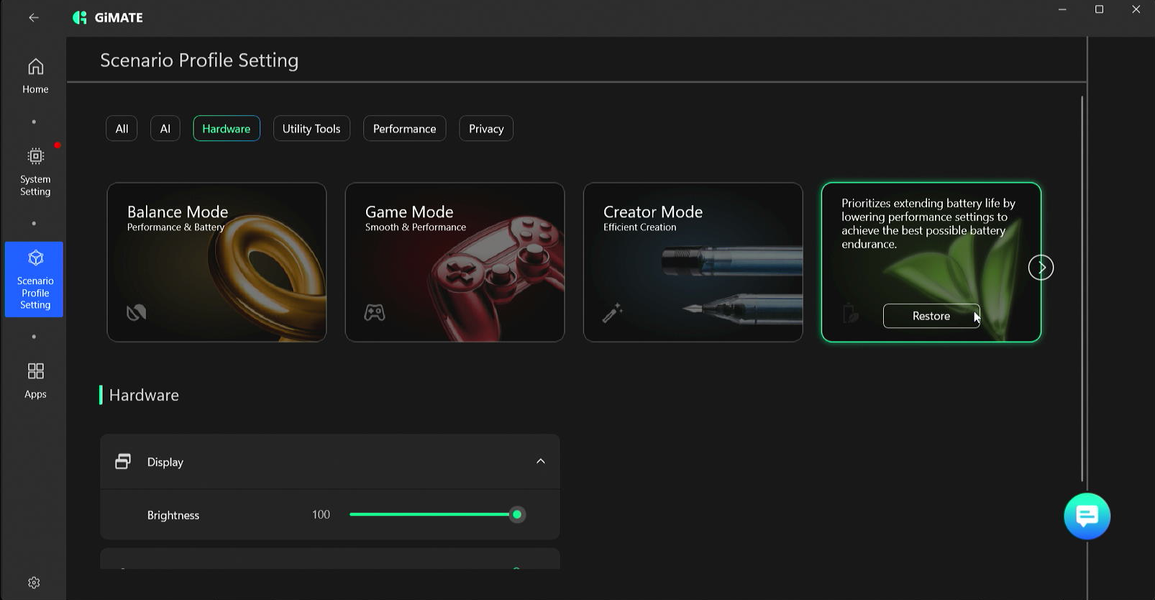Select the AI filter tab
Screen dimensions: 1155x600
pos(165,129)
